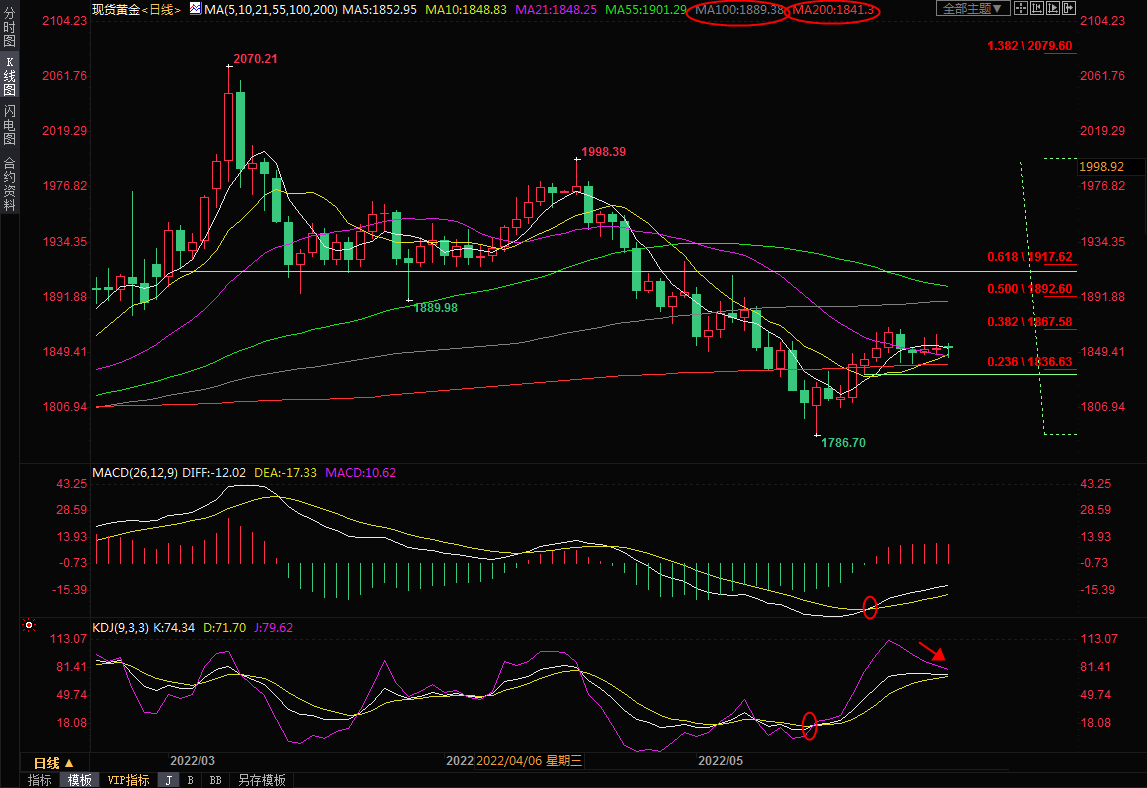Click the red circle marker on MACD crossover
Screen dimensions: 1147x788
(x=869, y=606)
